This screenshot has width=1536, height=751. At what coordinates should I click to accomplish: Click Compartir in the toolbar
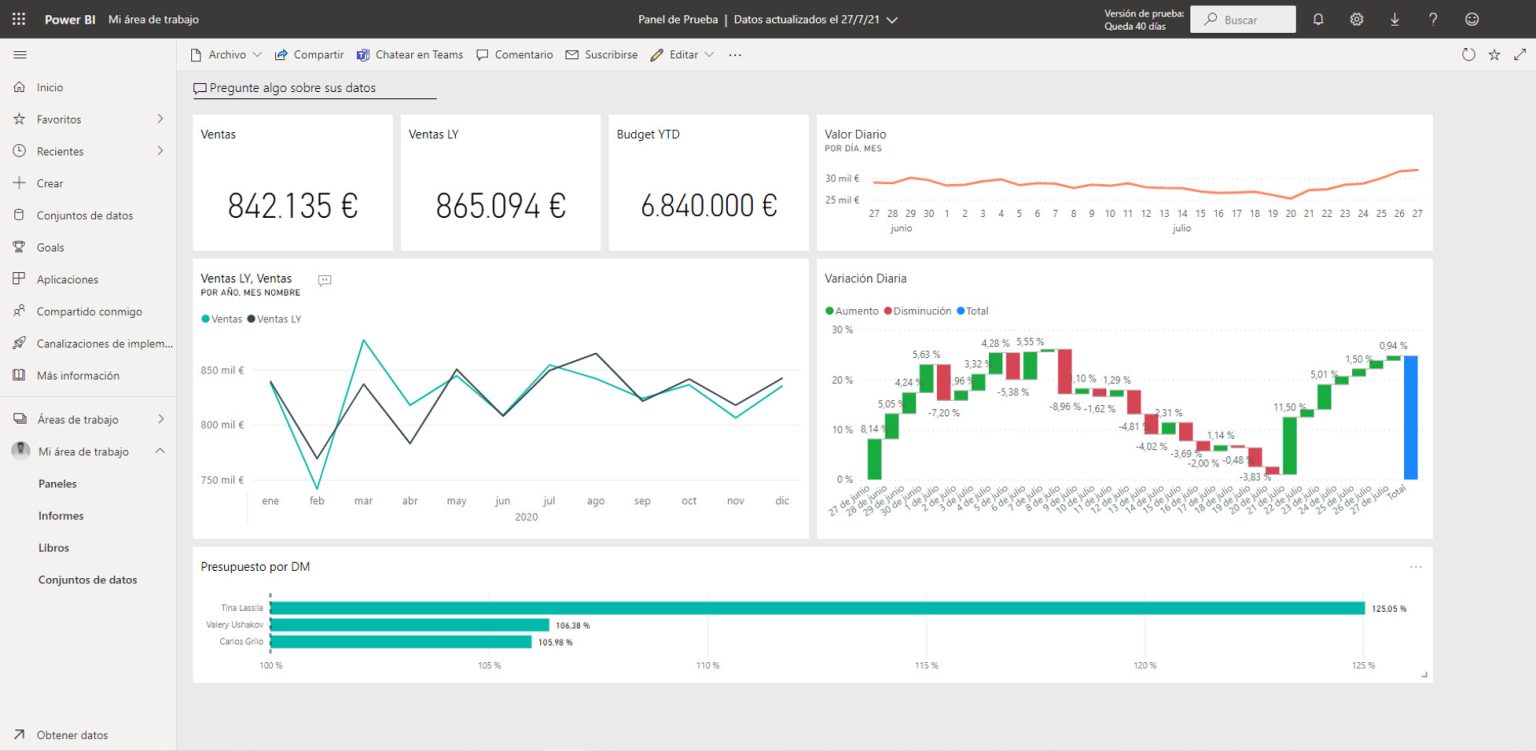309,55
